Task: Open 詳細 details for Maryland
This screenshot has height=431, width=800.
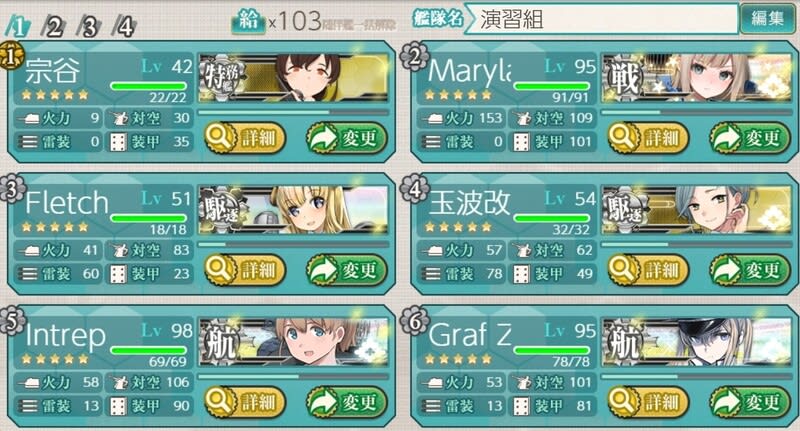Action: 649,138
